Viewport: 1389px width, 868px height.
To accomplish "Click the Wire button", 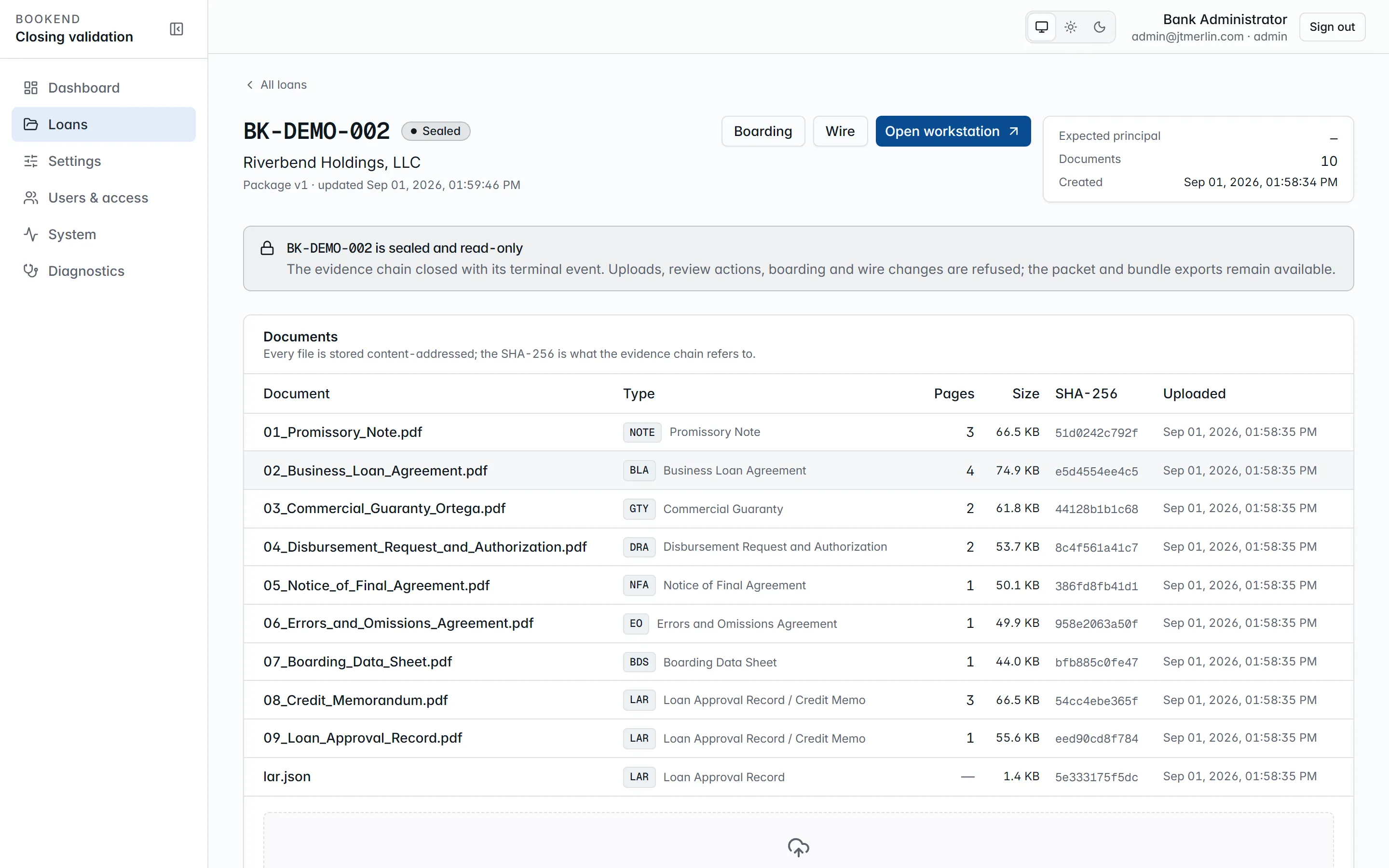I will 840,132.
